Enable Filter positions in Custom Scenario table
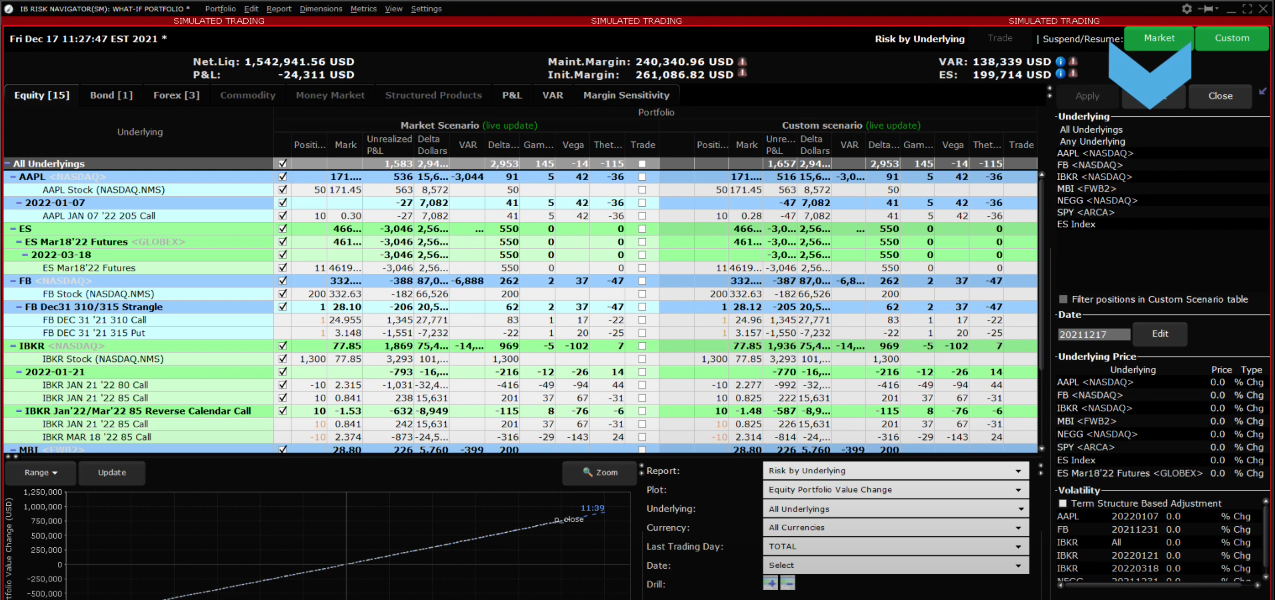The width and height of the screenshot is (1275, 600). pos(1063,299)
